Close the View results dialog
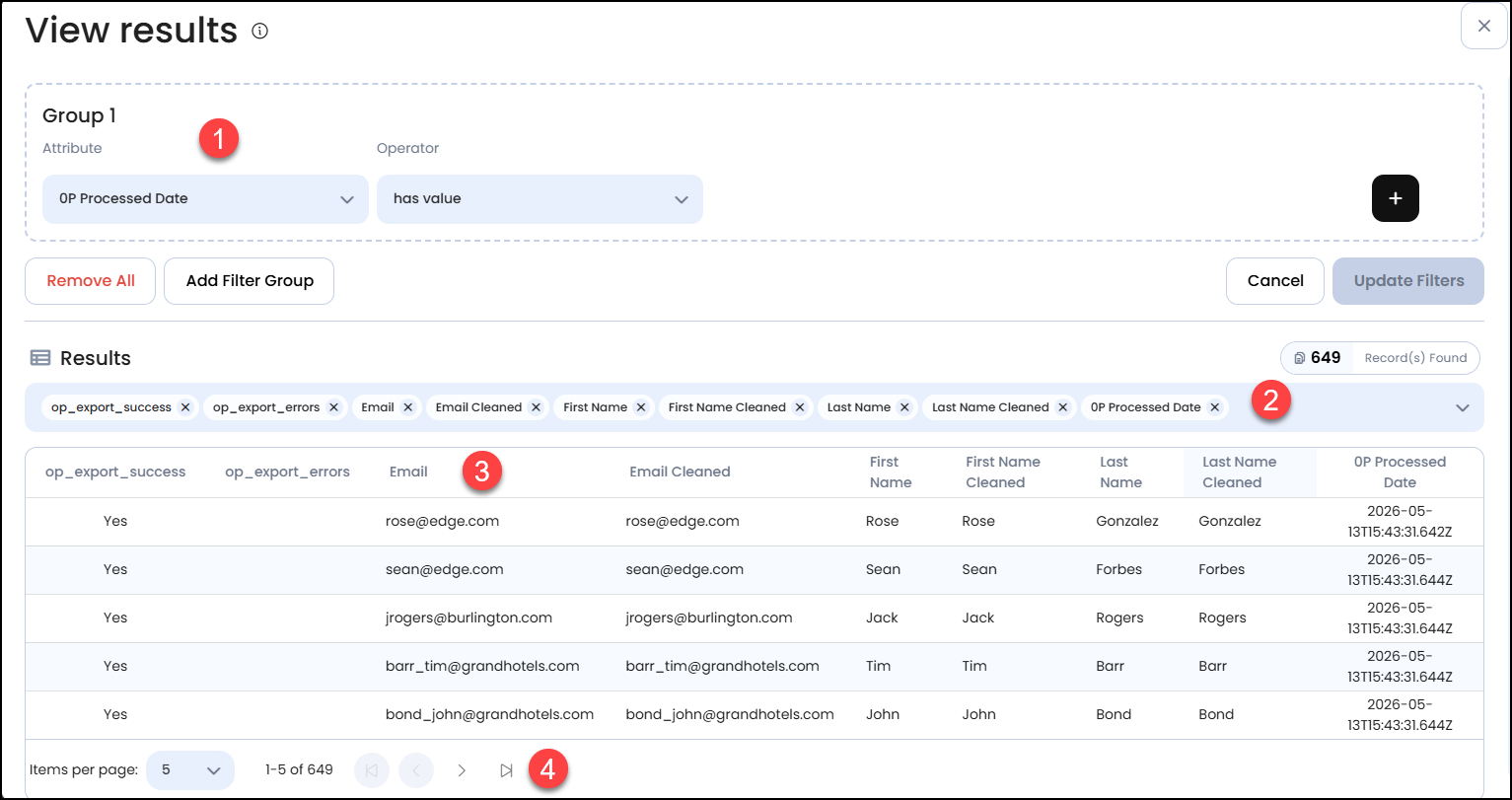Image resolution: width=1512 pixels, height=800 pixels. coord(1483,27)
